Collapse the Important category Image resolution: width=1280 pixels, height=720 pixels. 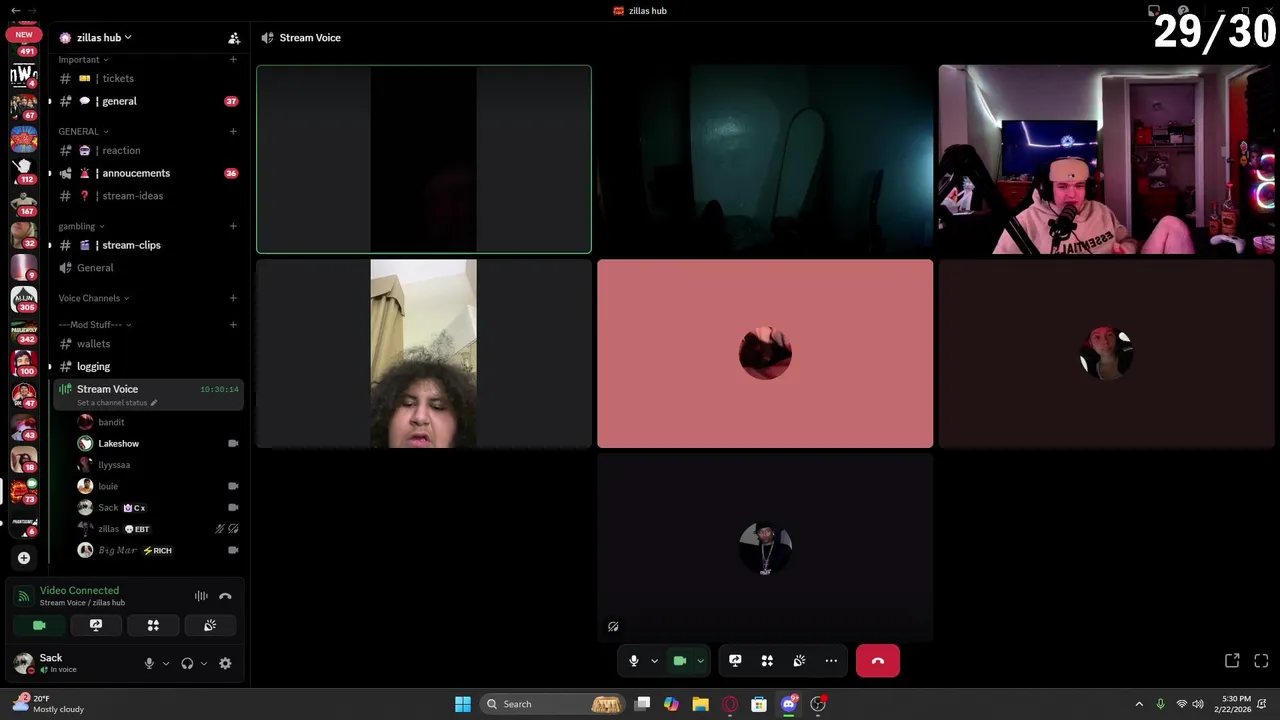point(83,60)
